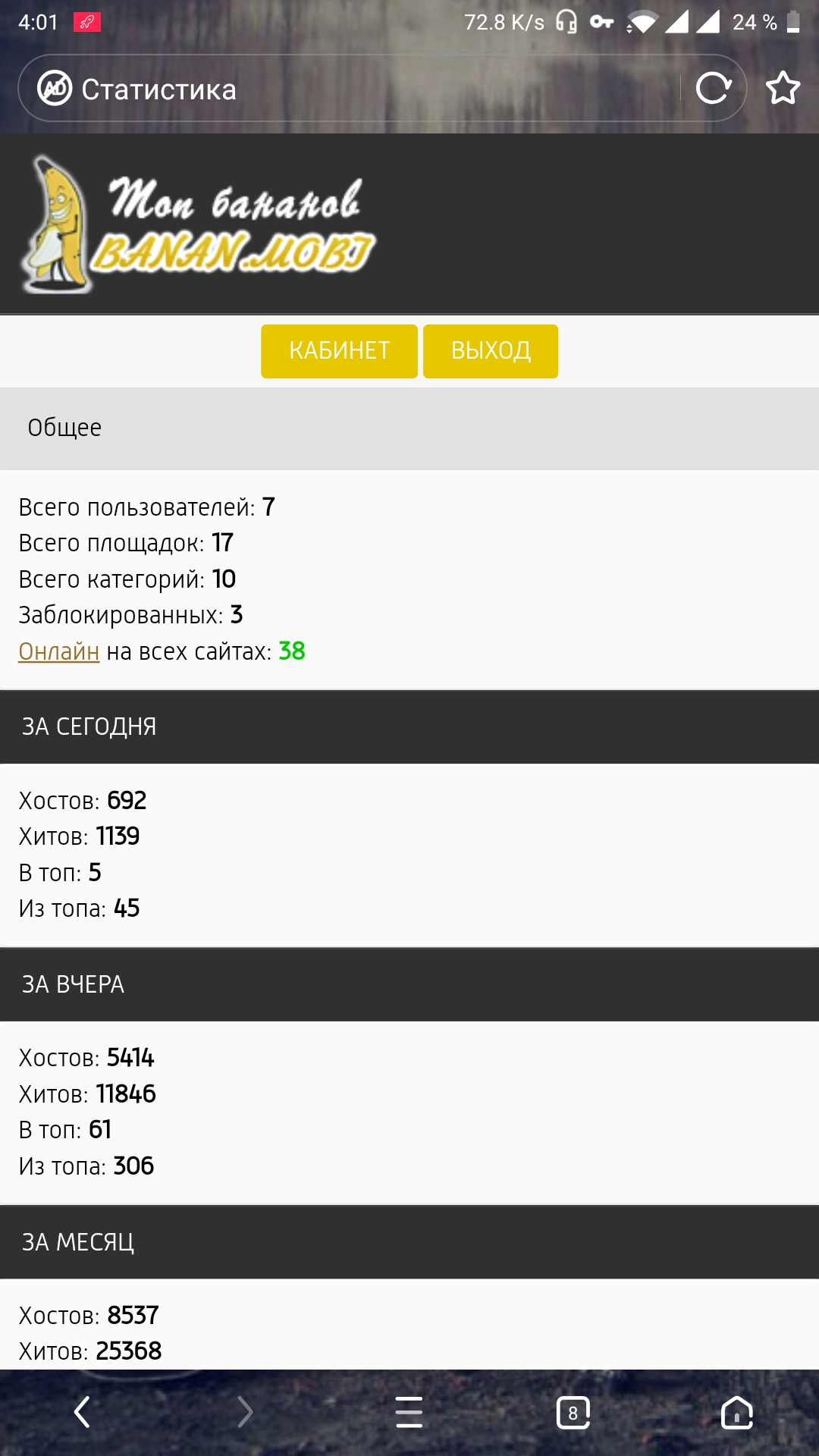Tap the ЗА МЕСЯЦ section header
The width and height of the screenshot is (819, 1456).
[78, 1242]
